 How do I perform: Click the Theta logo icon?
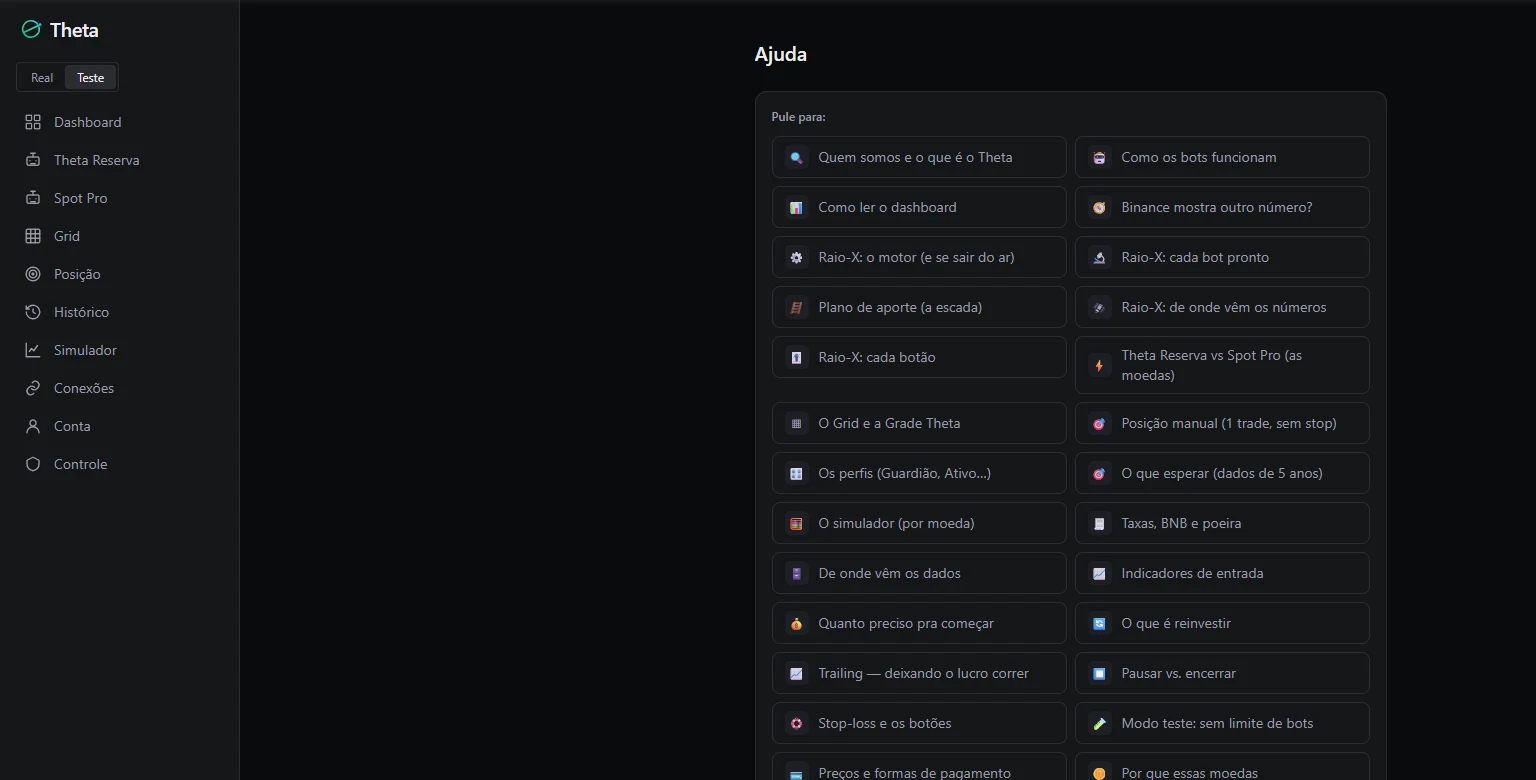point(32,30)
